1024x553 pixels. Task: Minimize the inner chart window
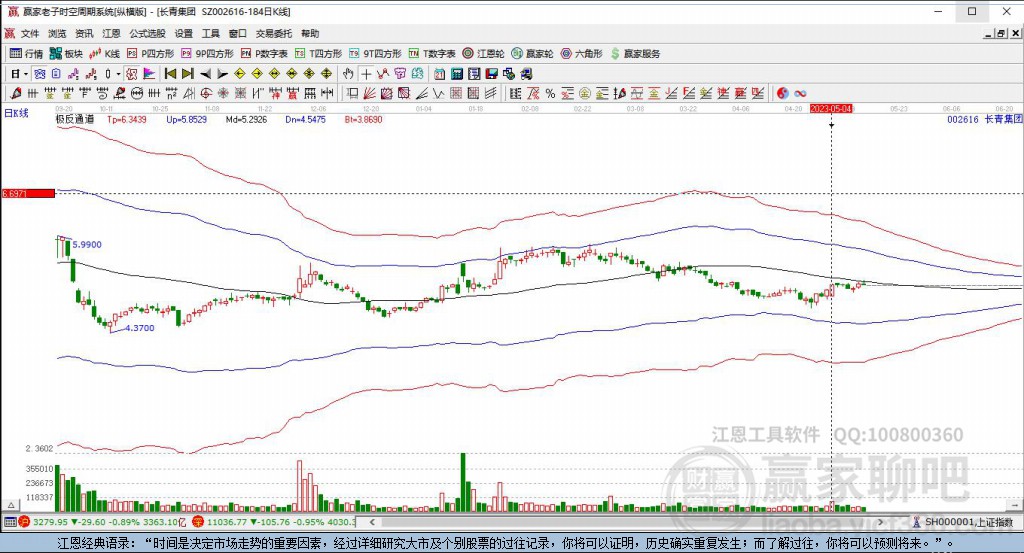(x=988, y=33)
